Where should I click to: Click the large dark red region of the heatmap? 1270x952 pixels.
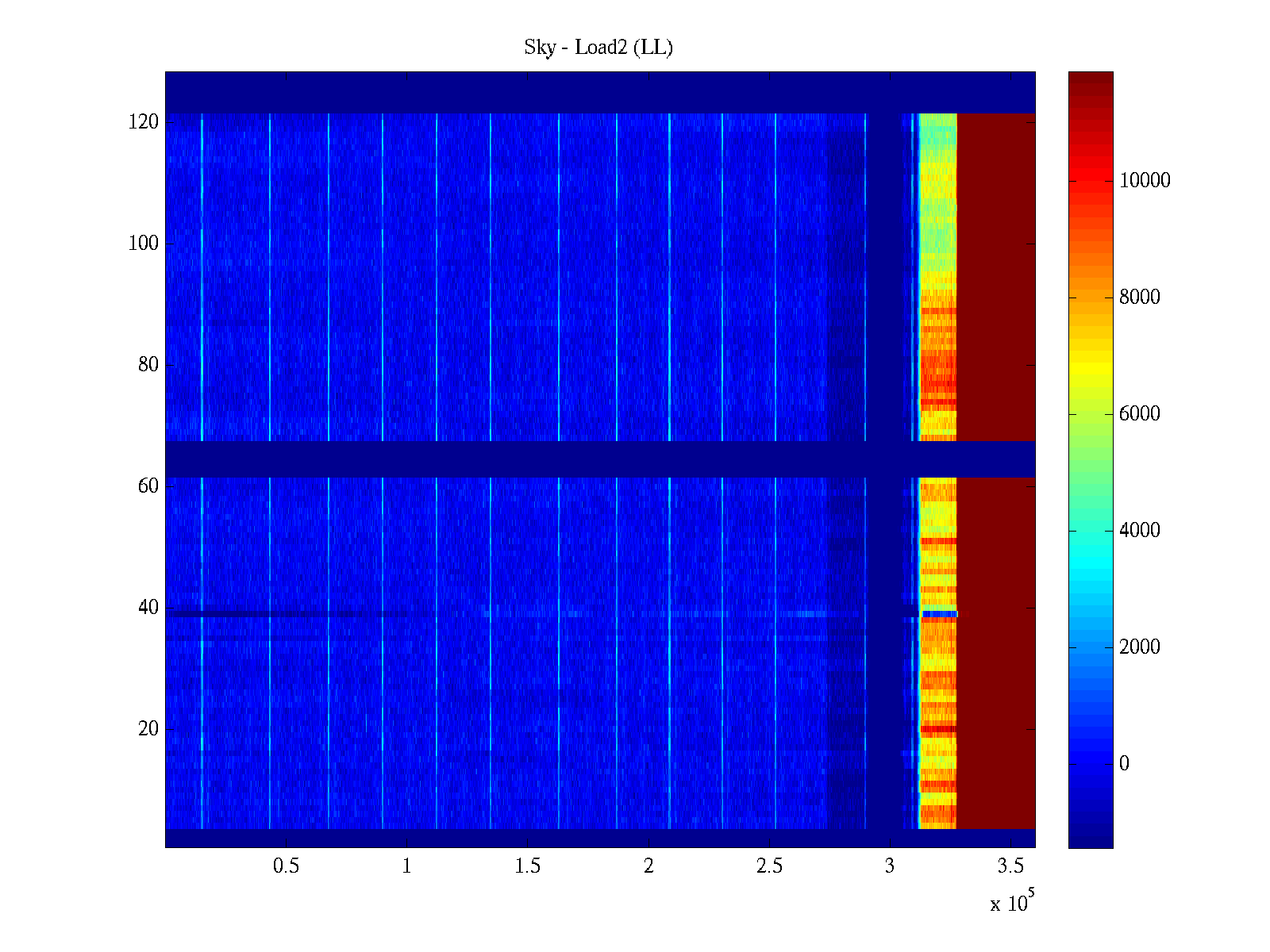pos(995,278)
